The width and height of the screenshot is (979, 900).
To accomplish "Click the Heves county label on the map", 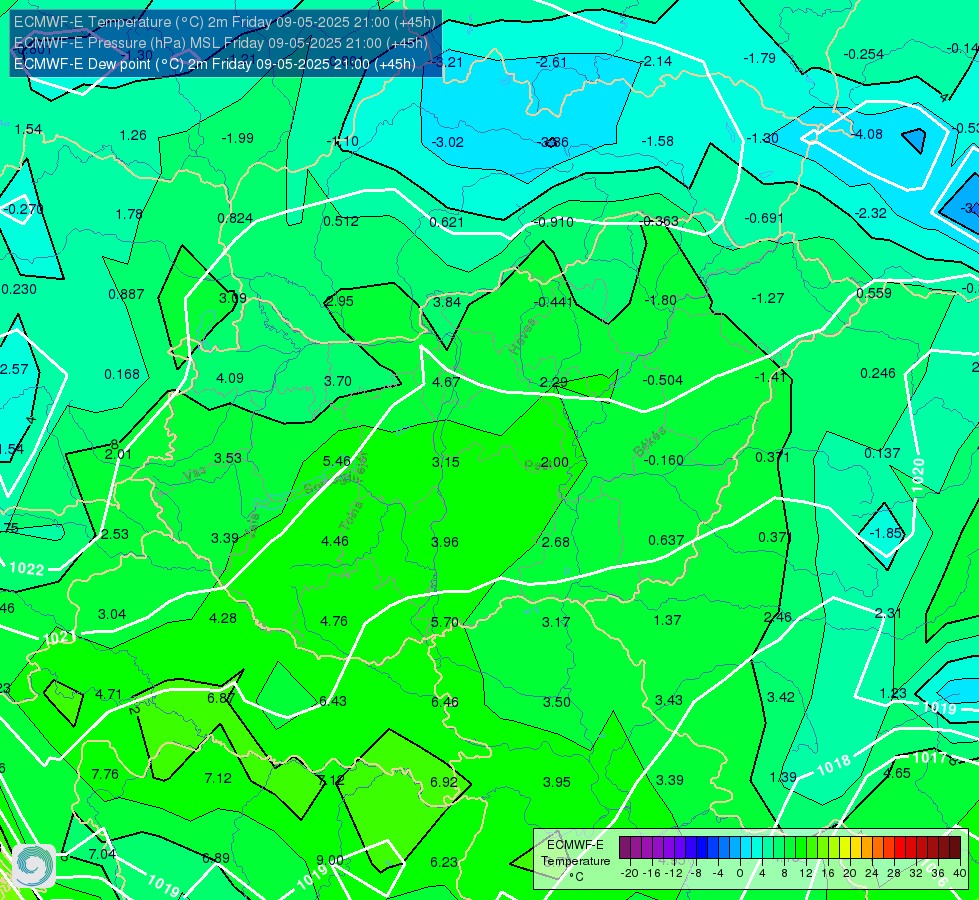I will tap(523, 336).
